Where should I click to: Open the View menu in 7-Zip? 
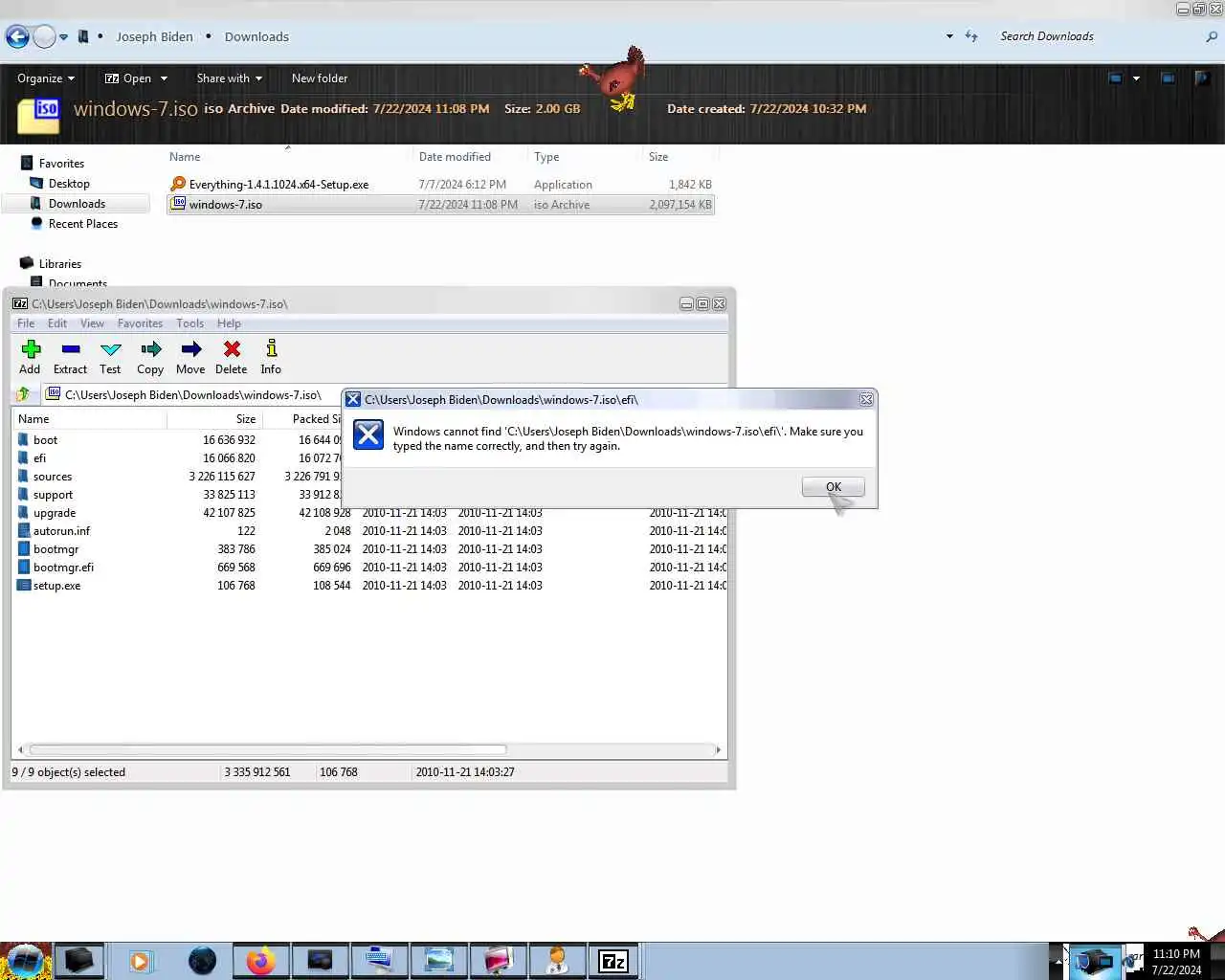92,323
